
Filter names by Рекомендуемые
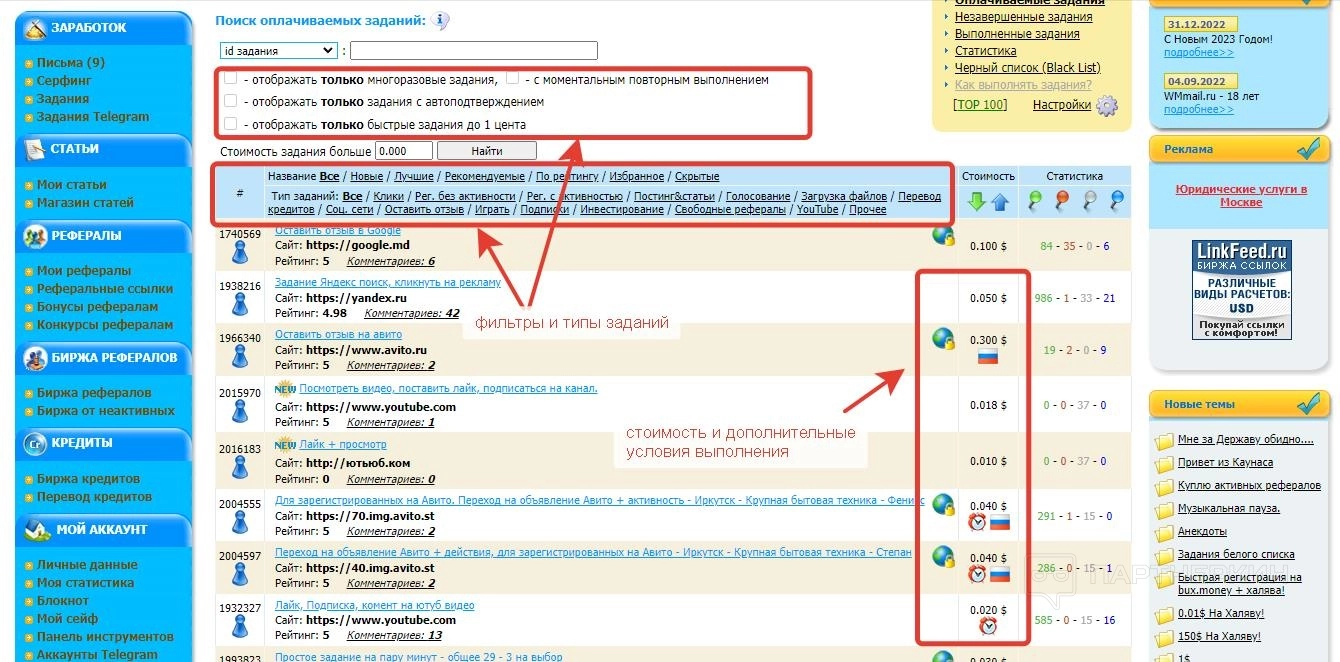click(x=485, y=177)
